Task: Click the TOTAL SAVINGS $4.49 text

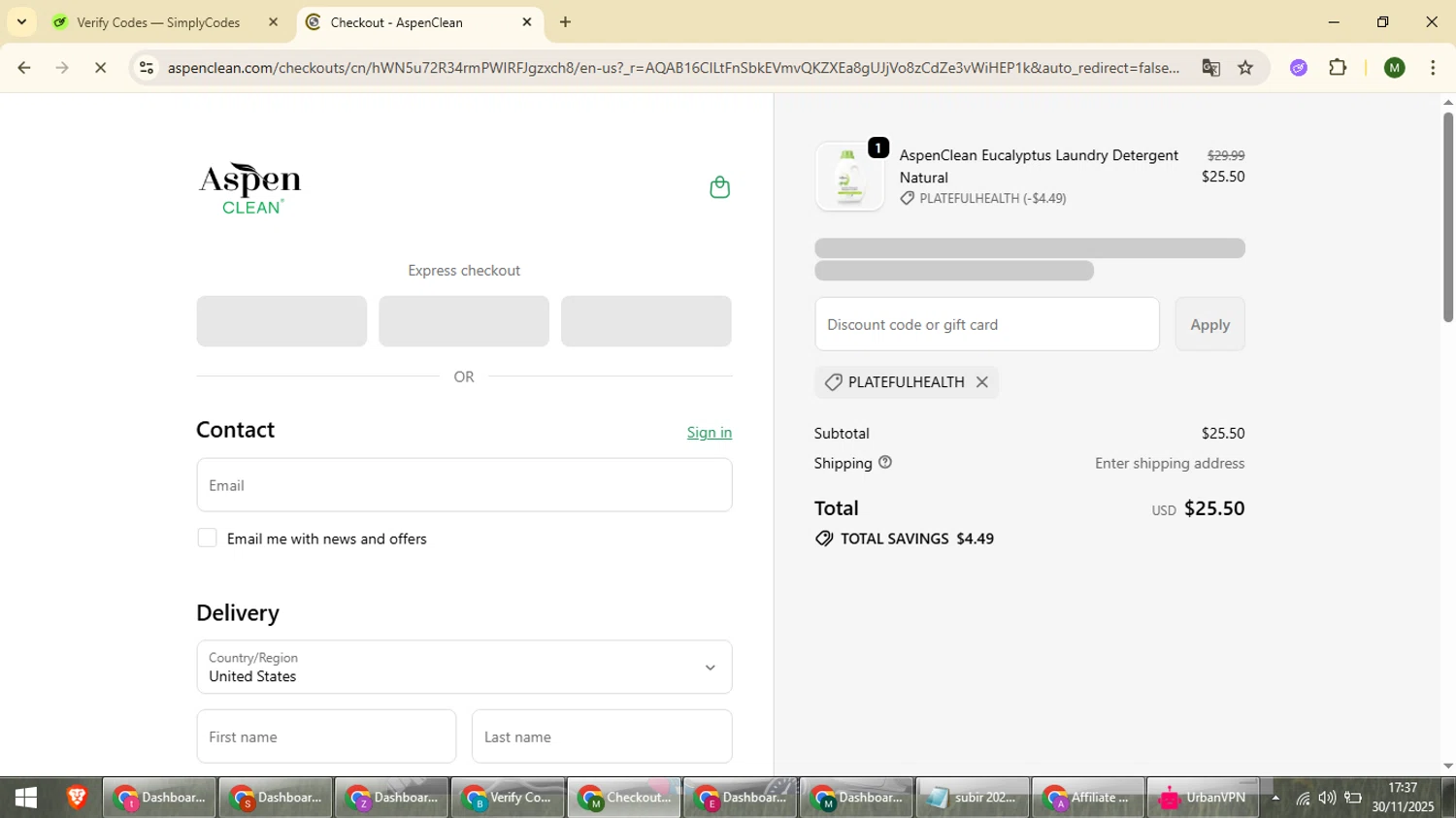Action: coord(916,539)
